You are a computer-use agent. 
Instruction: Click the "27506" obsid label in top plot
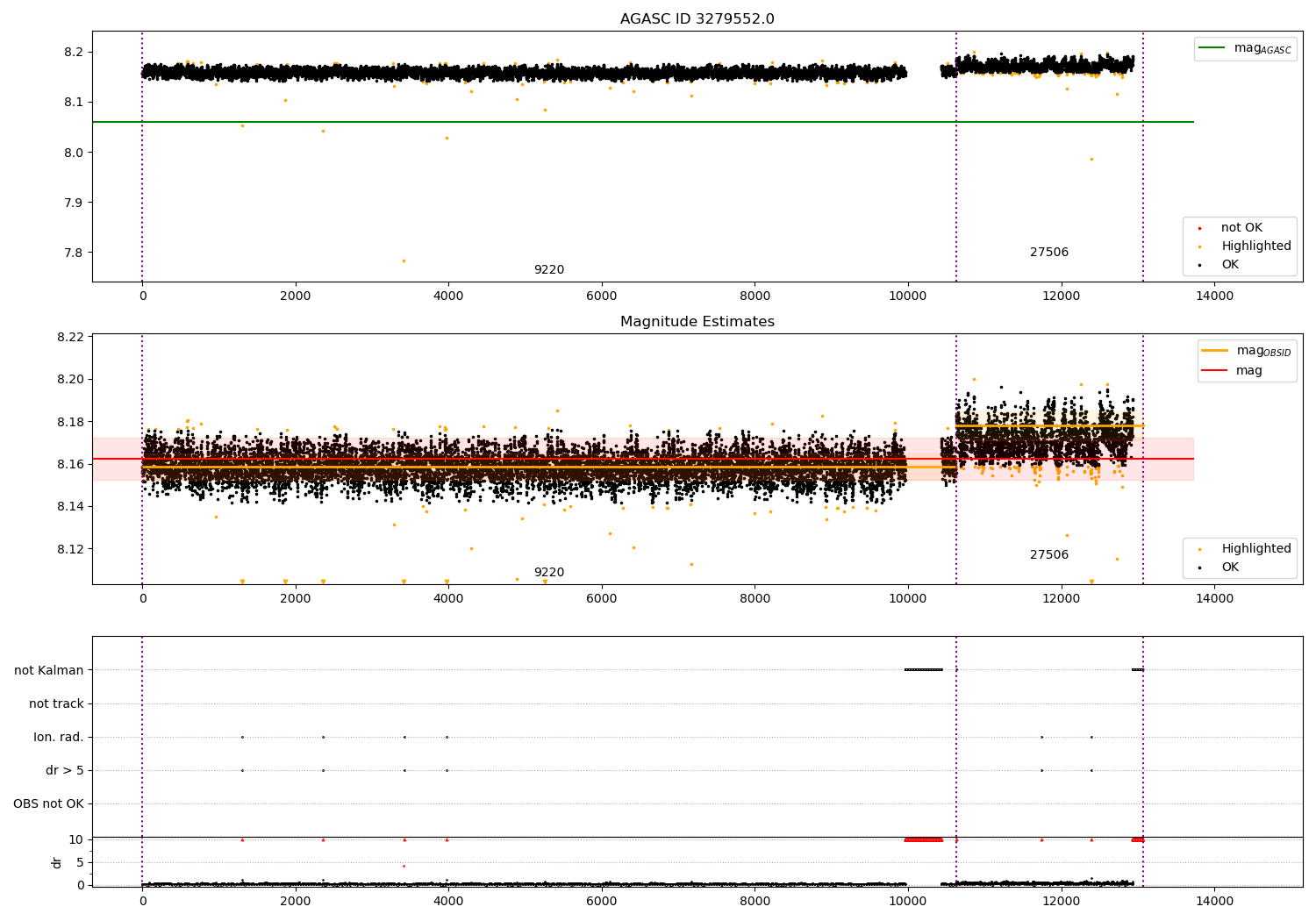(x=1049, y=253)
